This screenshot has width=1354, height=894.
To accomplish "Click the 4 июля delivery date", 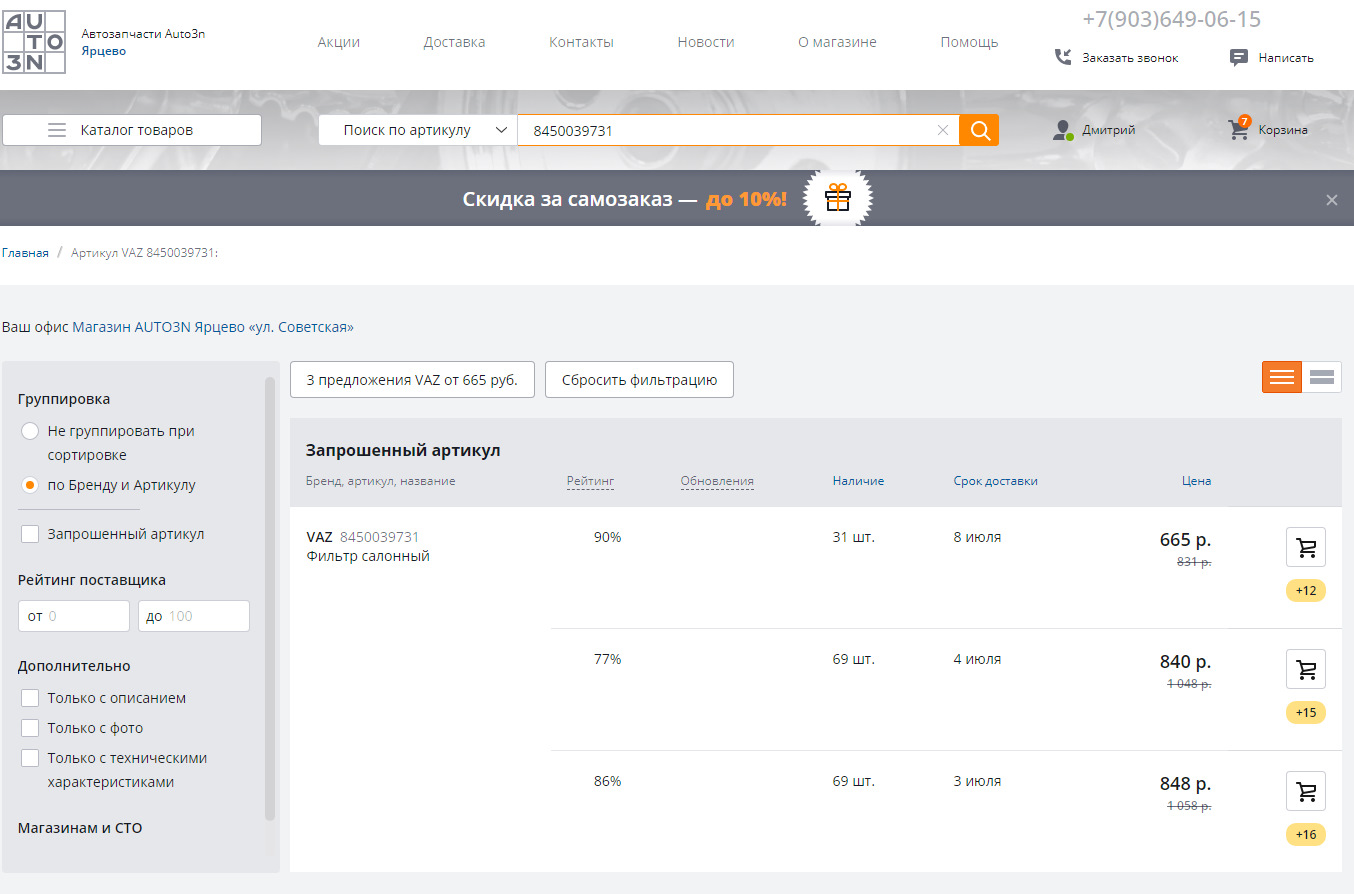I will [977, 659].
